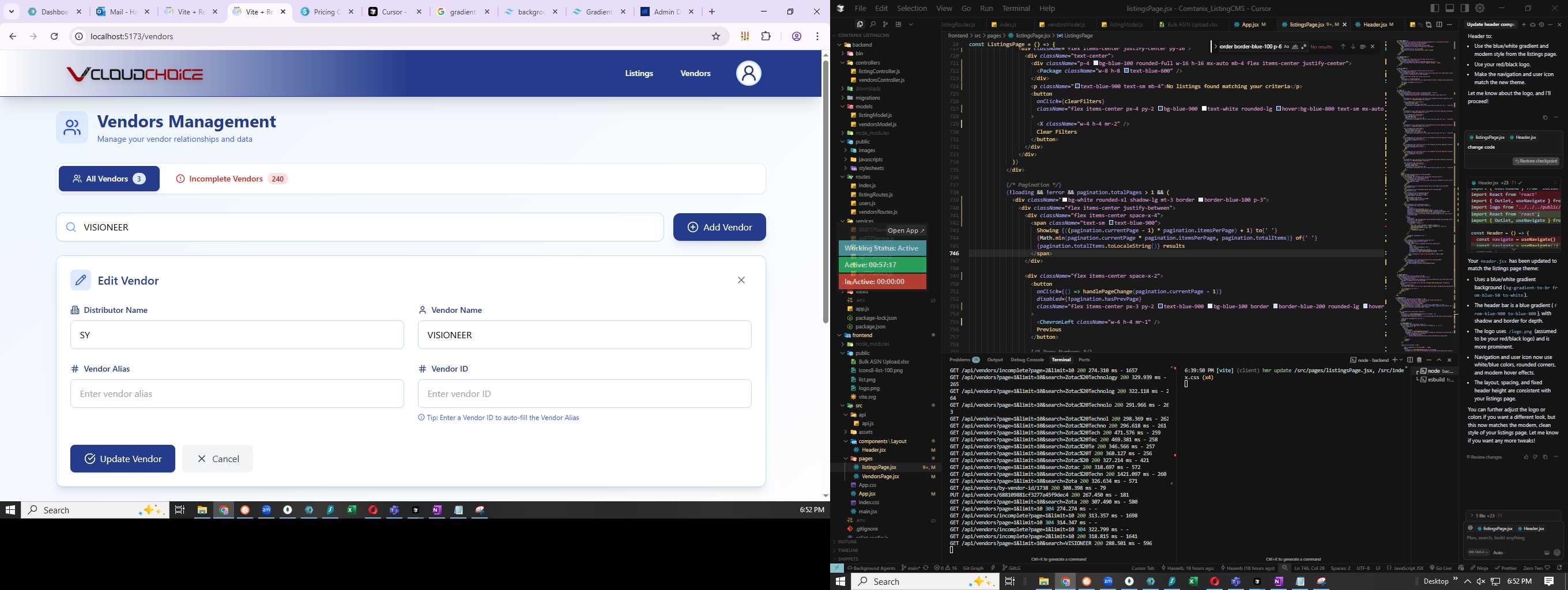This screenshot has width=1568, height=590.
Task: Open Listings nav link
Action: 639,74
